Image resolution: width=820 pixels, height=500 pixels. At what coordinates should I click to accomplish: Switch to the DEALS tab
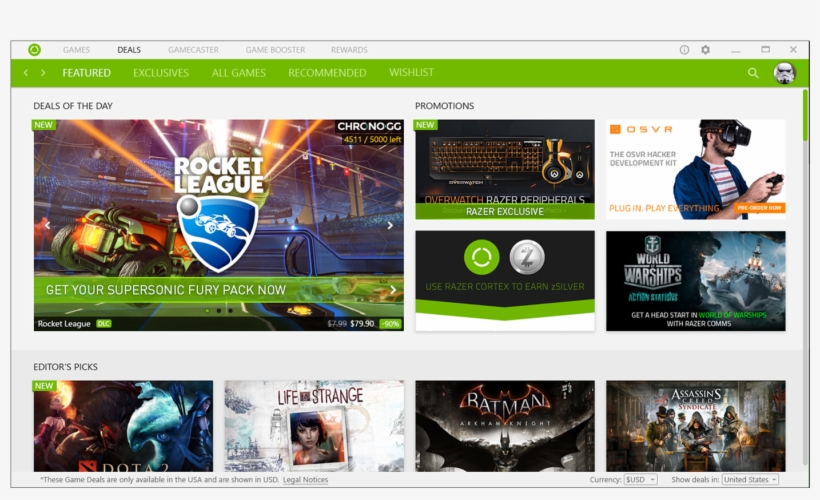point(129,50)
